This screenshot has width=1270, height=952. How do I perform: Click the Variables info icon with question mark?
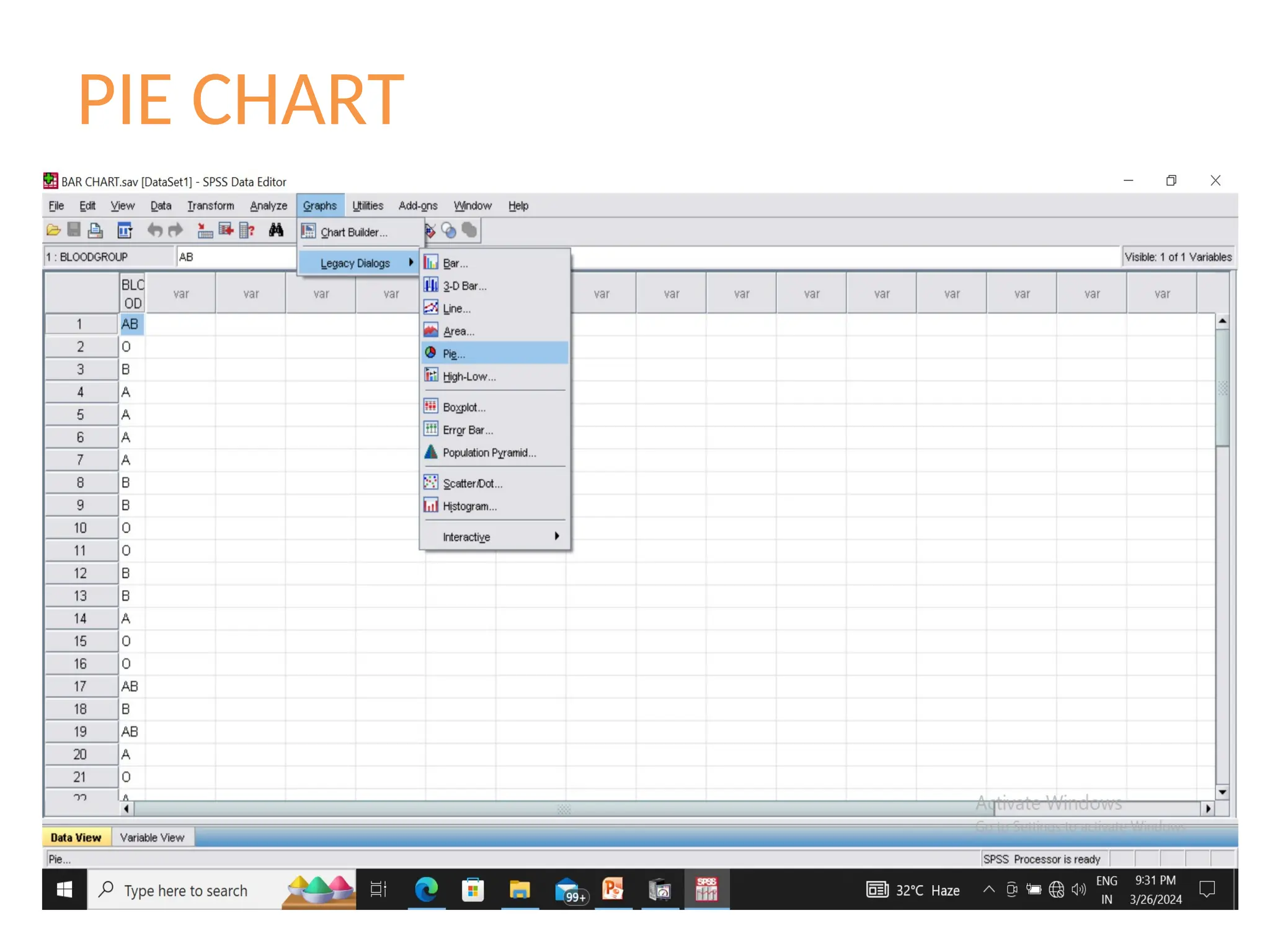tap(247, 231)
